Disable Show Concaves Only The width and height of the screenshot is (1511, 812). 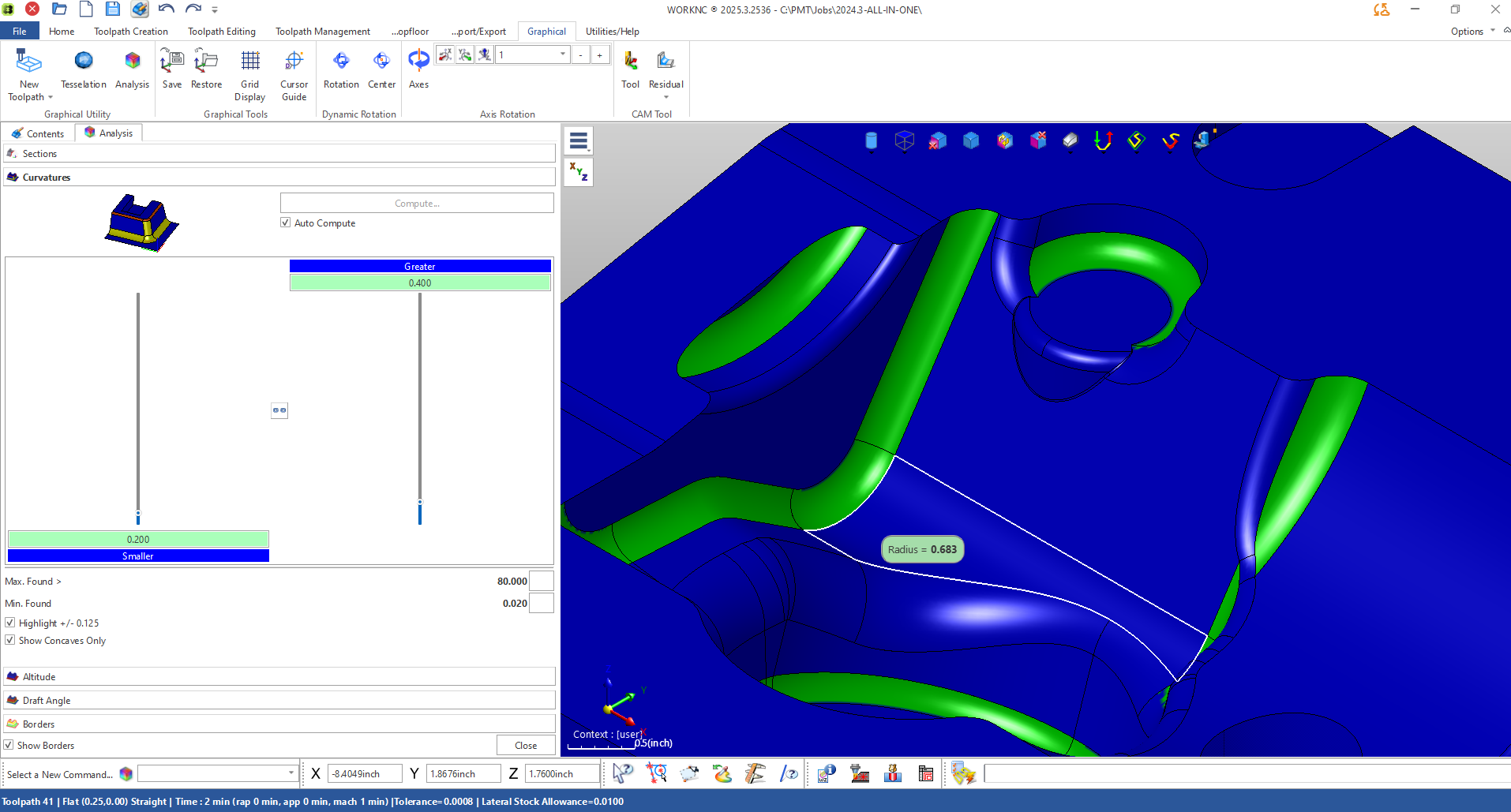pos(9,640)
